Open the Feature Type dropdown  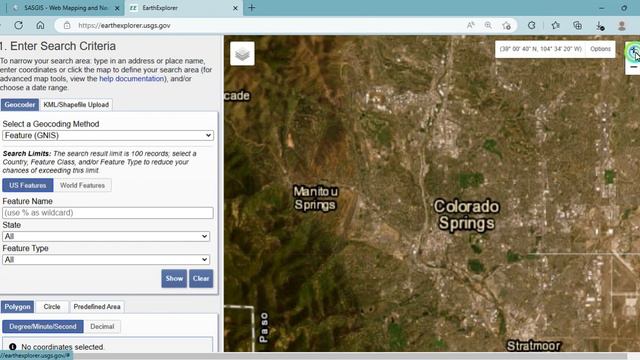pos(106,260)
